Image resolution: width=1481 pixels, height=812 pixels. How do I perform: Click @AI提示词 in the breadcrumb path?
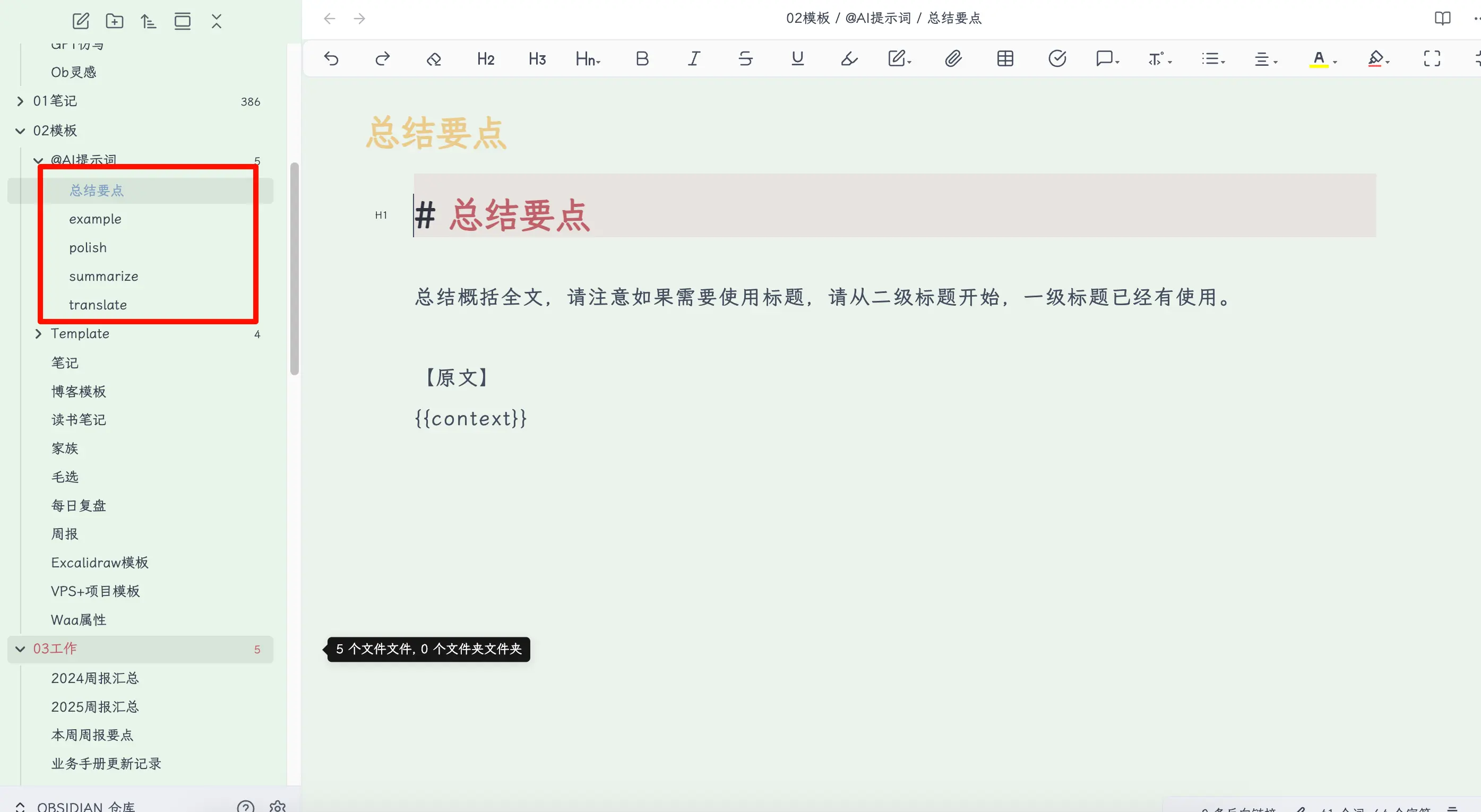[x=877, y=19]
